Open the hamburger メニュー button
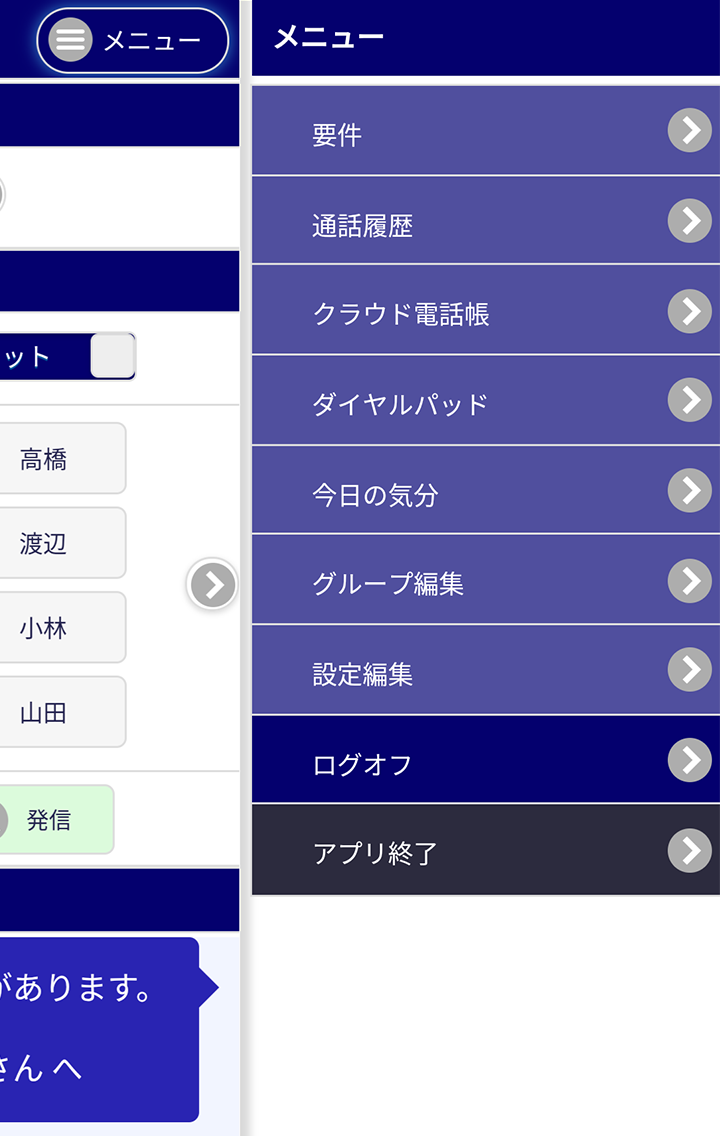Viewport: 720px width, 1136px height. 133,41
